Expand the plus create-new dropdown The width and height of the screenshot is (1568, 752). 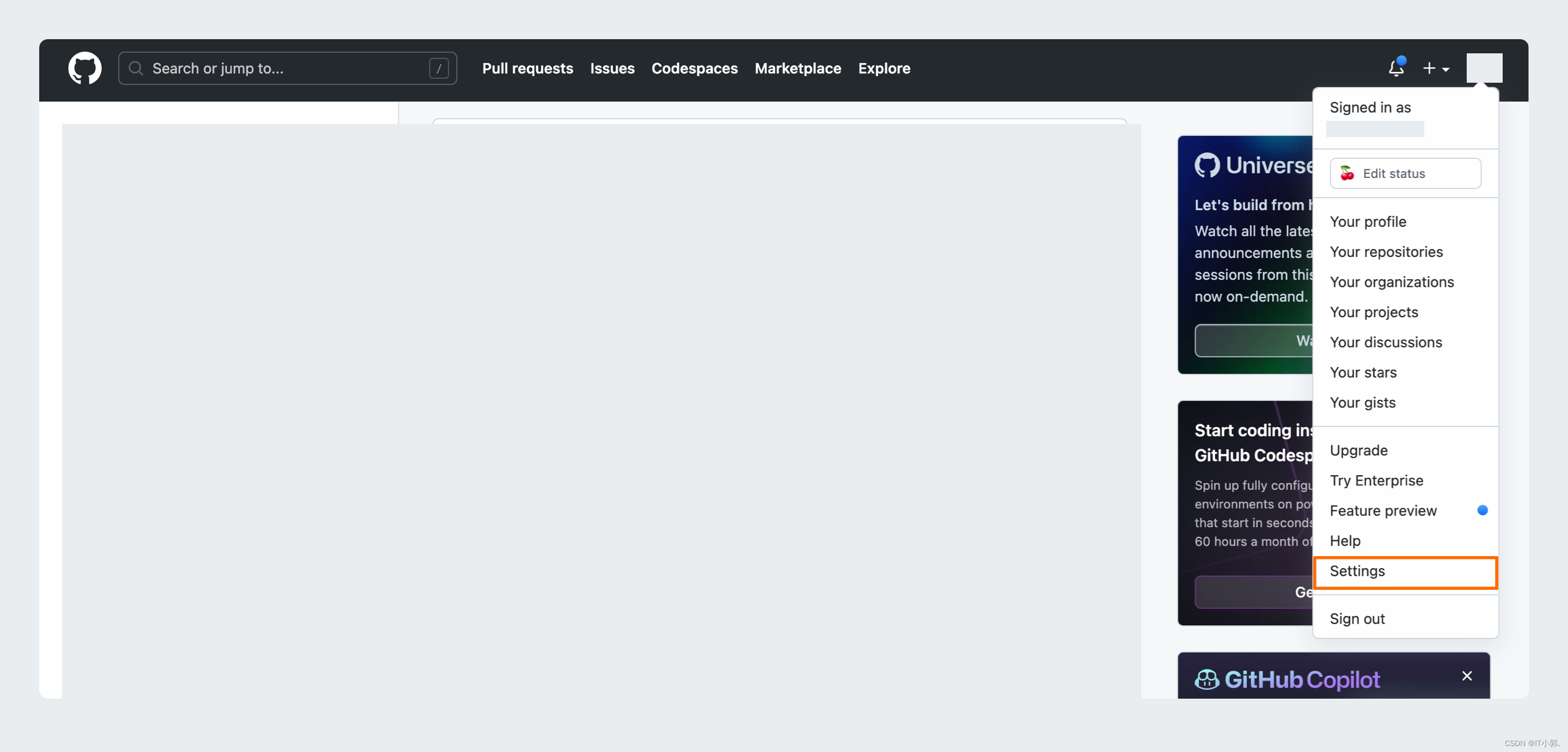pyautogui.click(x=1435, y=68)
